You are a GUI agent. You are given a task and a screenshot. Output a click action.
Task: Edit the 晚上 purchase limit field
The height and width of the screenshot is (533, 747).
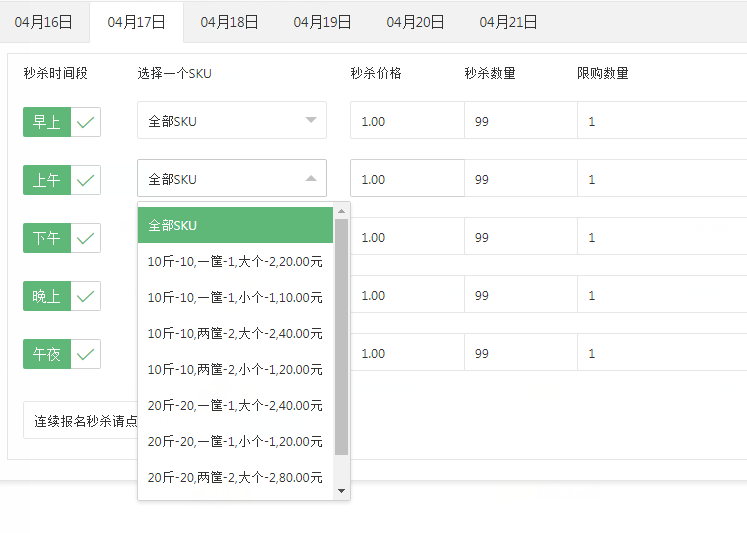coord(662,294)
